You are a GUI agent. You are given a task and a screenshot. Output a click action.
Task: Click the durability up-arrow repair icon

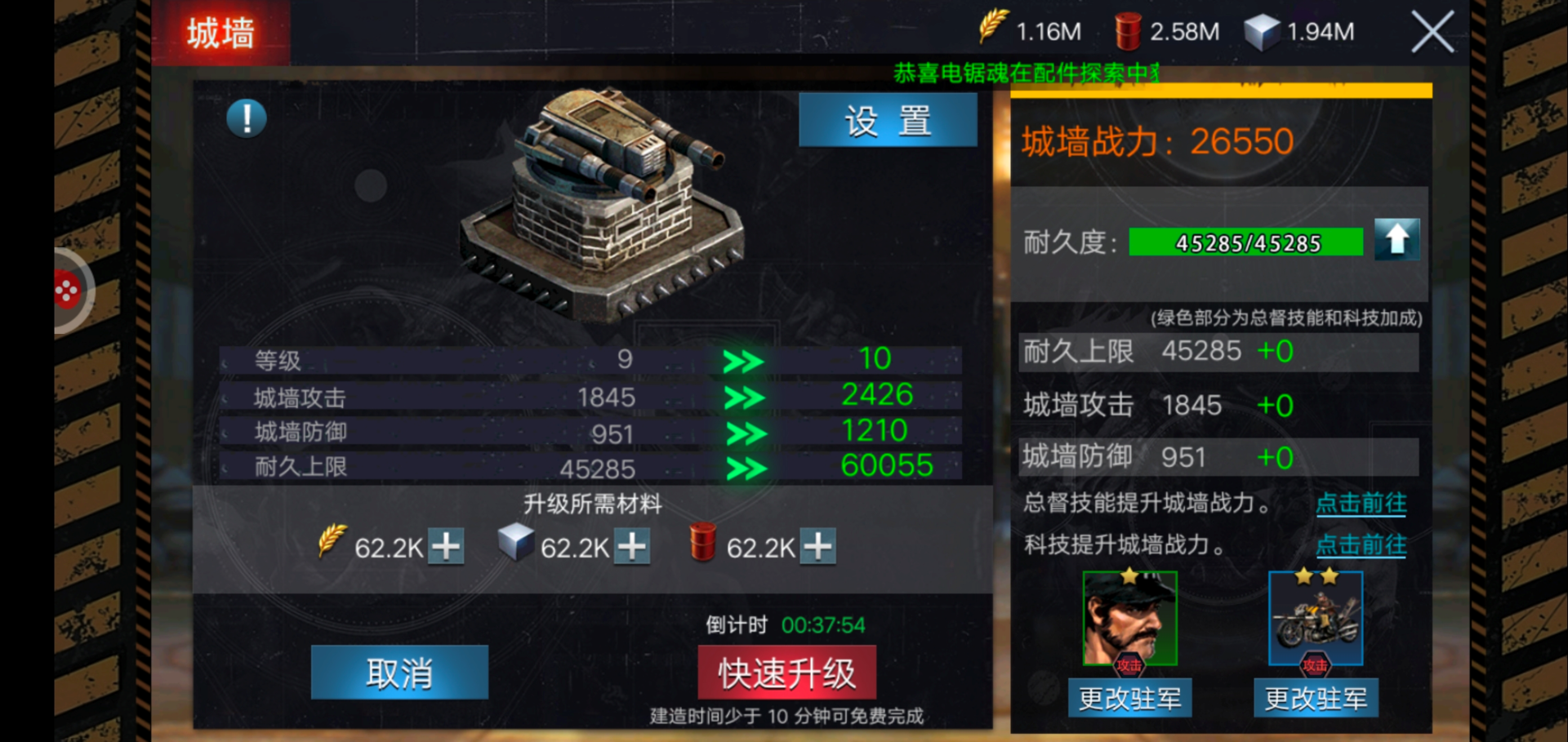[1396, 240]
